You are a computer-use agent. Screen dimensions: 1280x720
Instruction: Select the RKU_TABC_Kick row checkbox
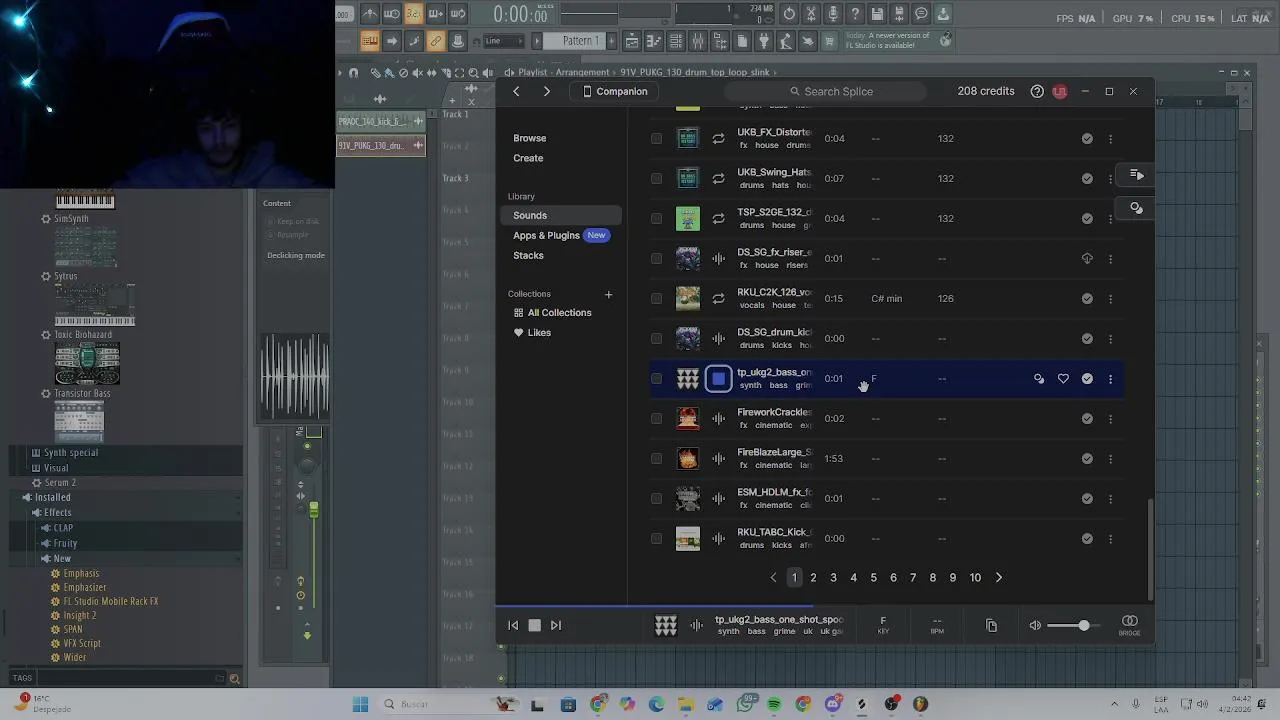coord(656,538)
